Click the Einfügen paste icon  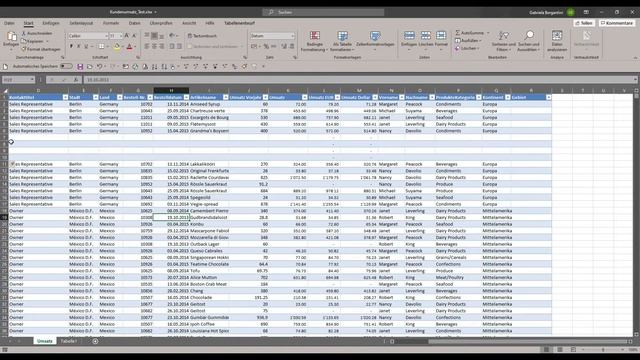11,37
